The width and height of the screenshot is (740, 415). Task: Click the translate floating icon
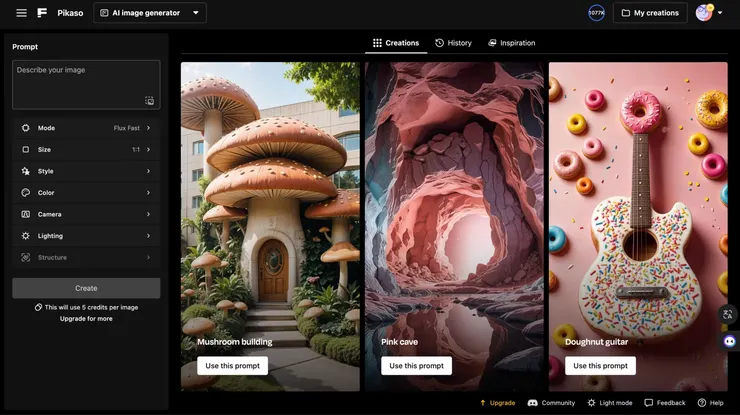coord(728,314)
